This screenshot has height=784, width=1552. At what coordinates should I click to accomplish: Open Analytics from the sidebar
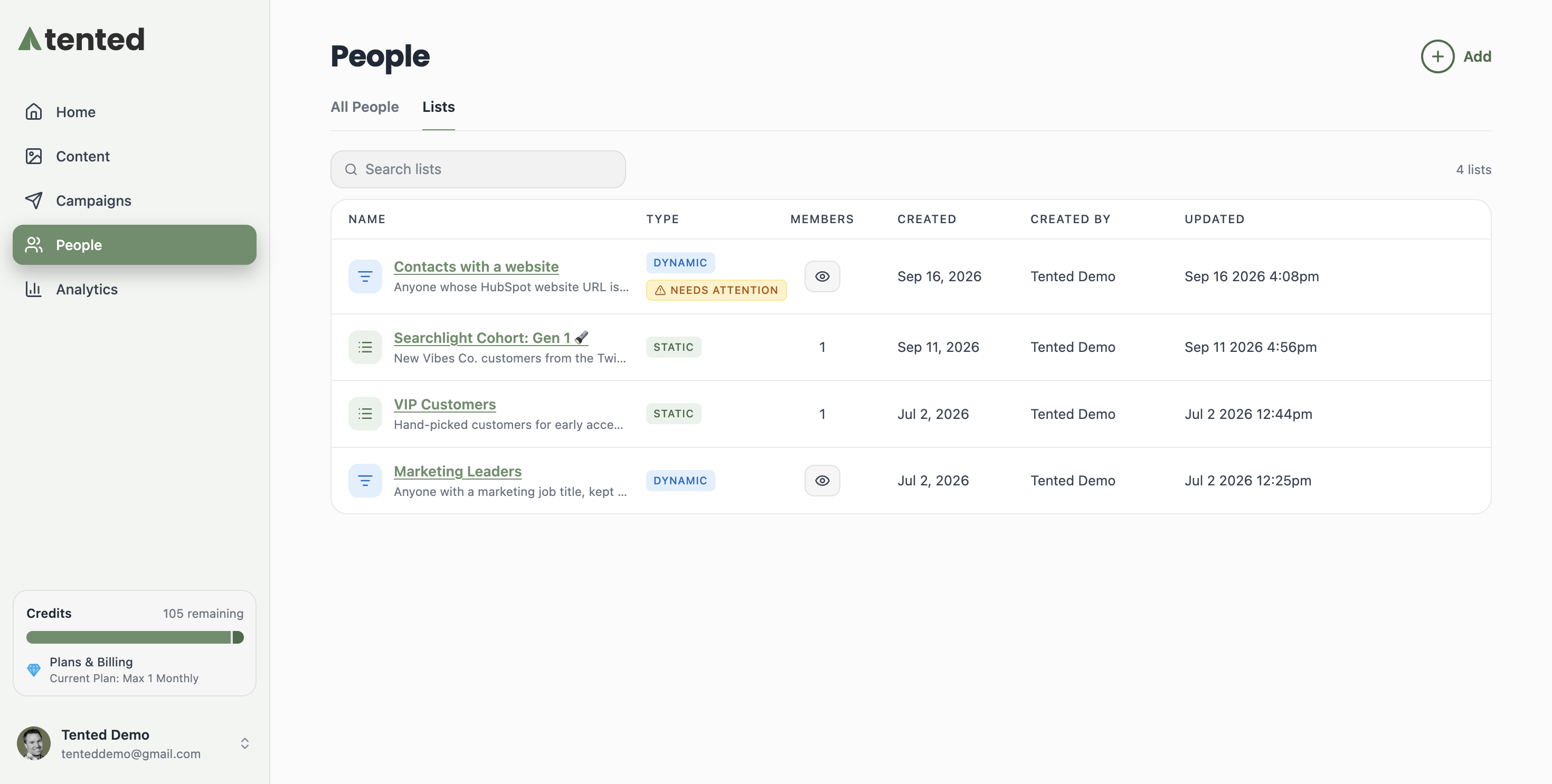pos(135,289)
